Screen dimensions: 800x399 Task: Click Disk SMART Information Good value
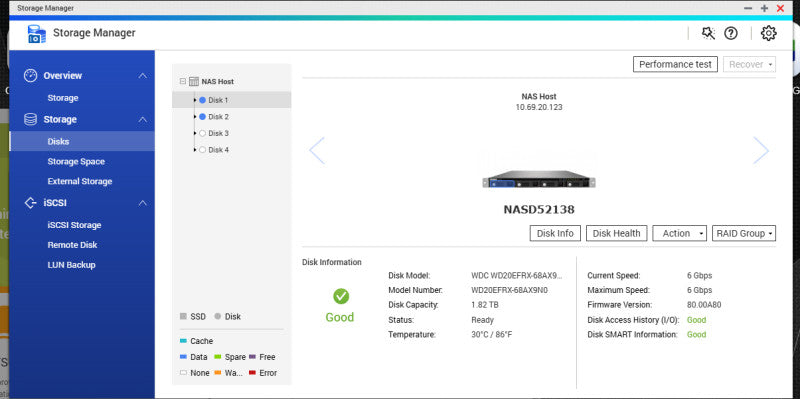696,335
